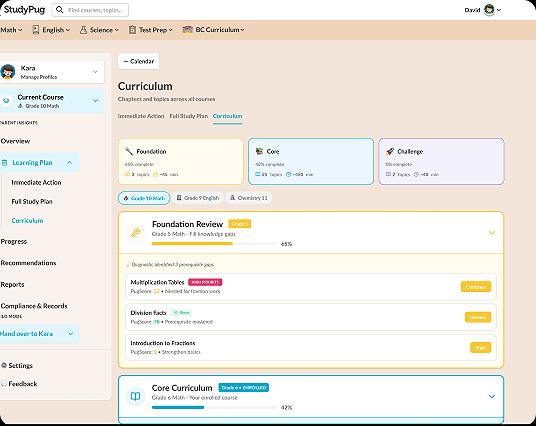536x426 pixels.
Task: Select the Curriculum tab
Action: tap(227, 116)
